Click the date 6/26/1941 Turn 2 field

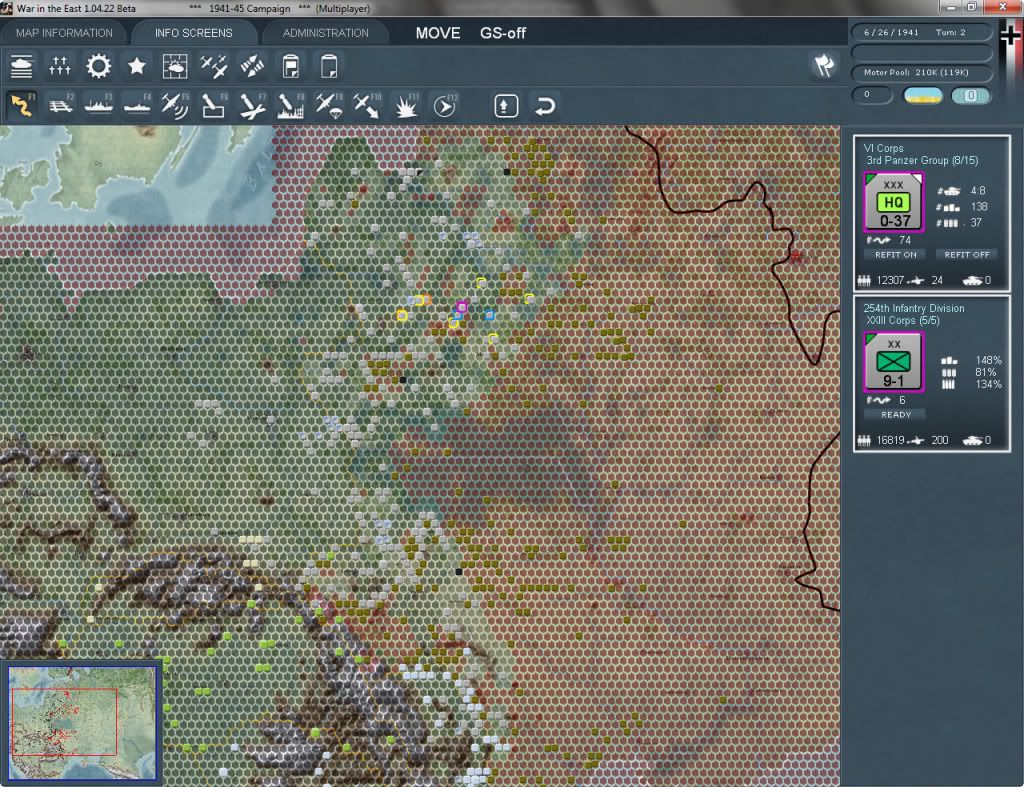(x=921, y=32)
